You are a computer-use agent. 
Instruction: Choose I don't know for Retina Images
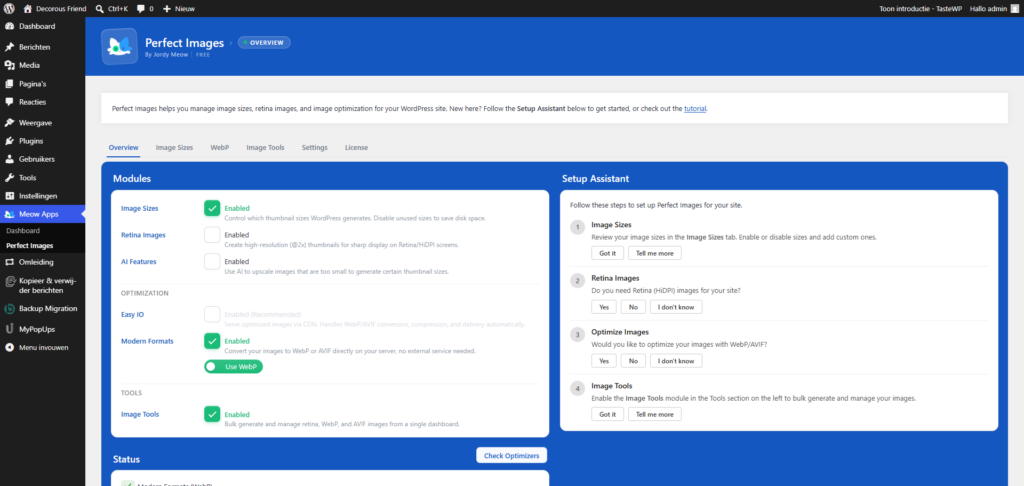click(x=677, y=307)
